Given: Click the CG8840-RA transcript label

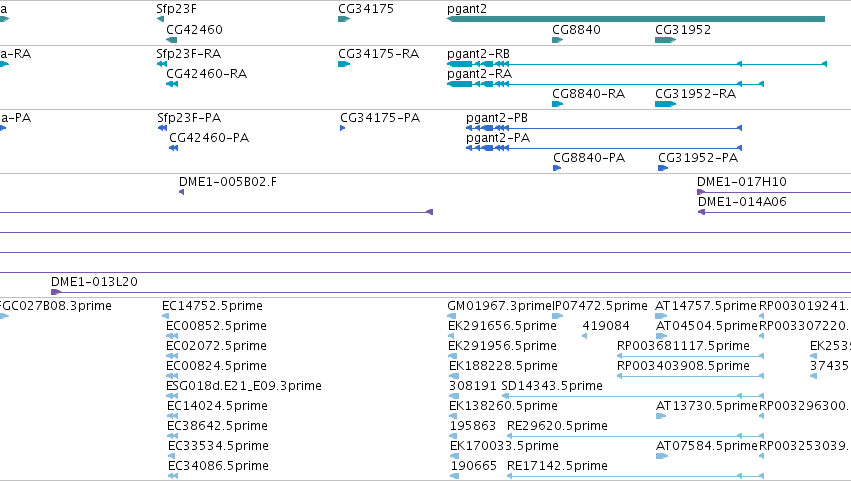Looking at the screenshot, I should (x=588, y=94).
